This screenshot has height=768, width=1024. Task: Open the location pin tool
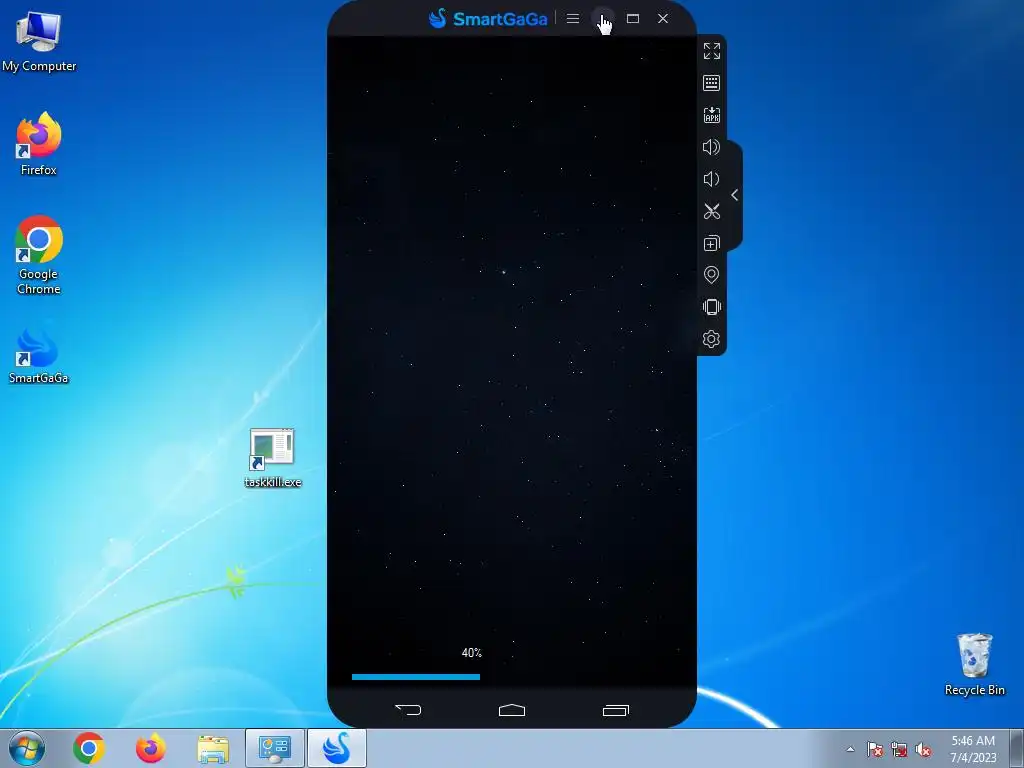(x=711, y=275)
